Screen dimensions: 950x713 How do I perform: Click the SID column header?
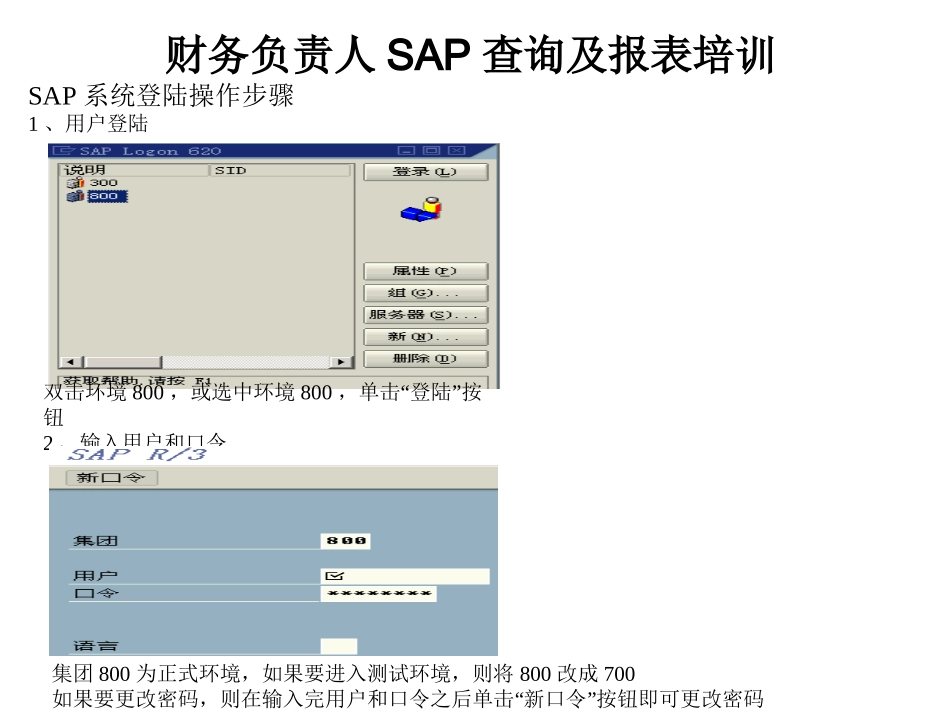[x=281, y=170]
